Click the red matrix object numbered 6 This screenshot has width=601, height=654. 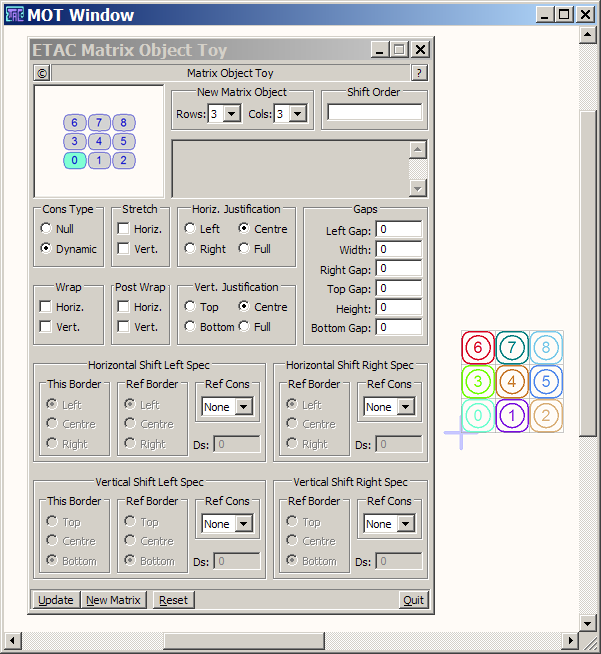(478, 348)
